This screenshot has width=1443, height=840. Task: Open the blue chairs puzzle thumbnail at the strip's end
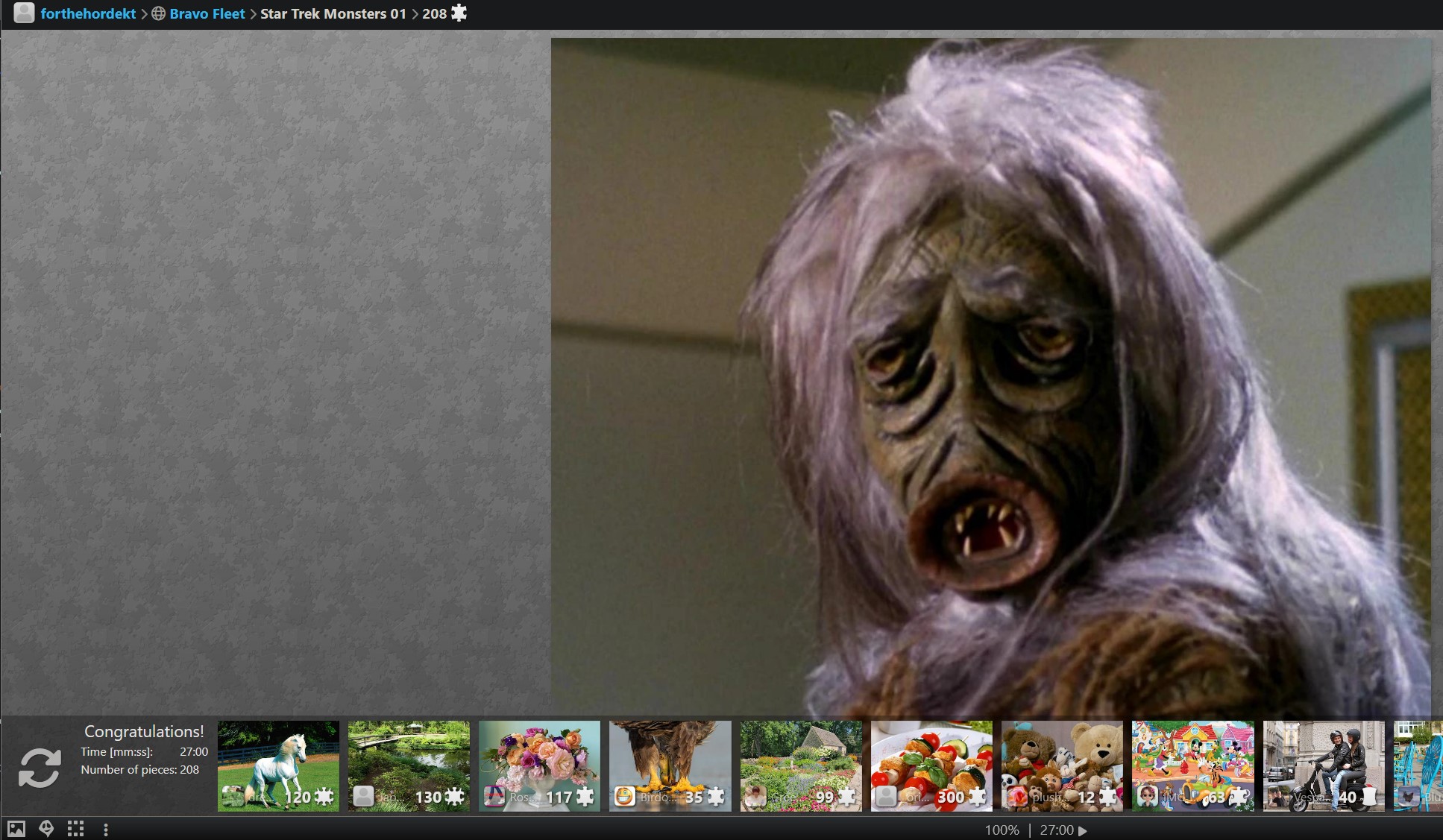pyautogui.click(x=1418, y=765)
